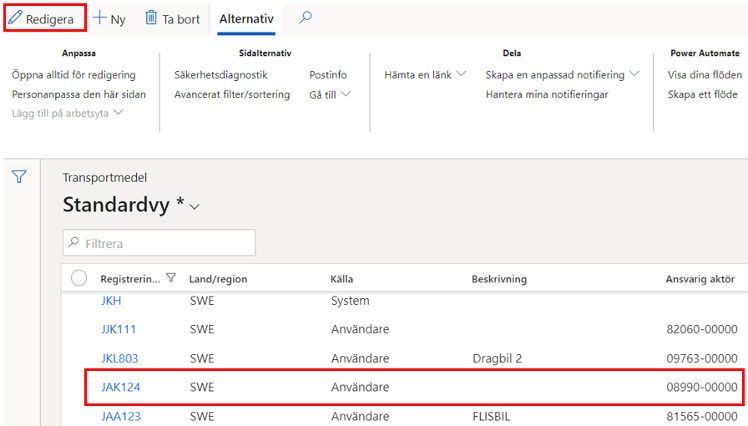748x426 pixels.
Task: Open the Säkerhetsdiagnostik option
Action: click(x=220, y=75)
